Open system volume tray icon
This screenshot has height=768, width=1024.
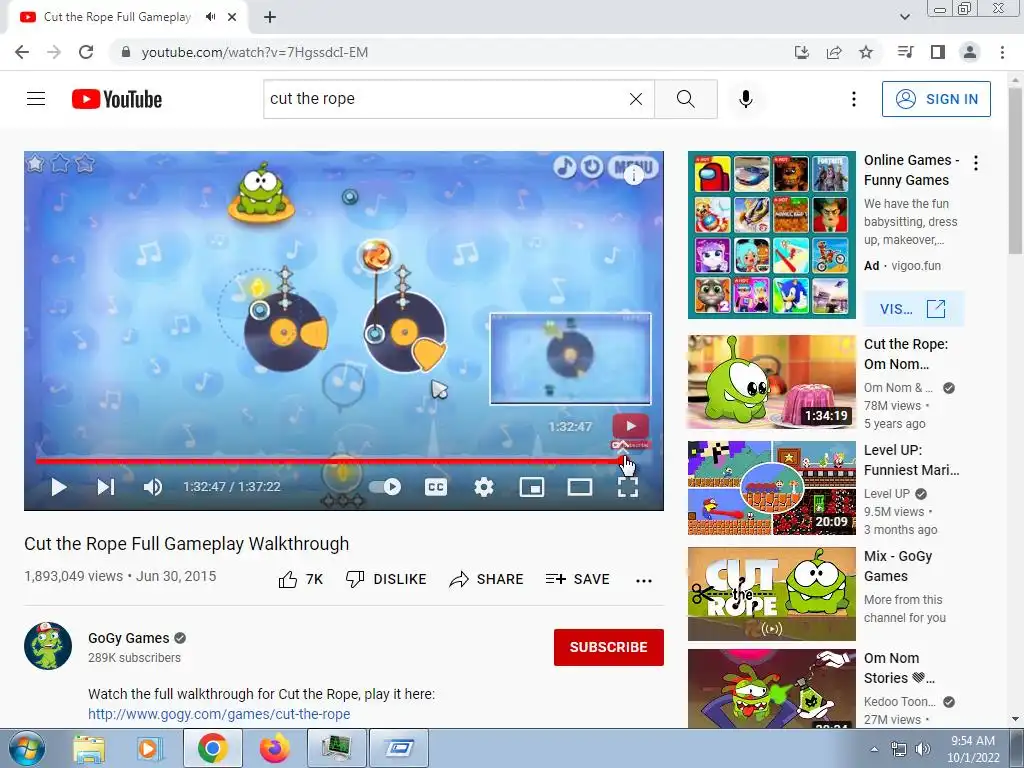(923, 749)
